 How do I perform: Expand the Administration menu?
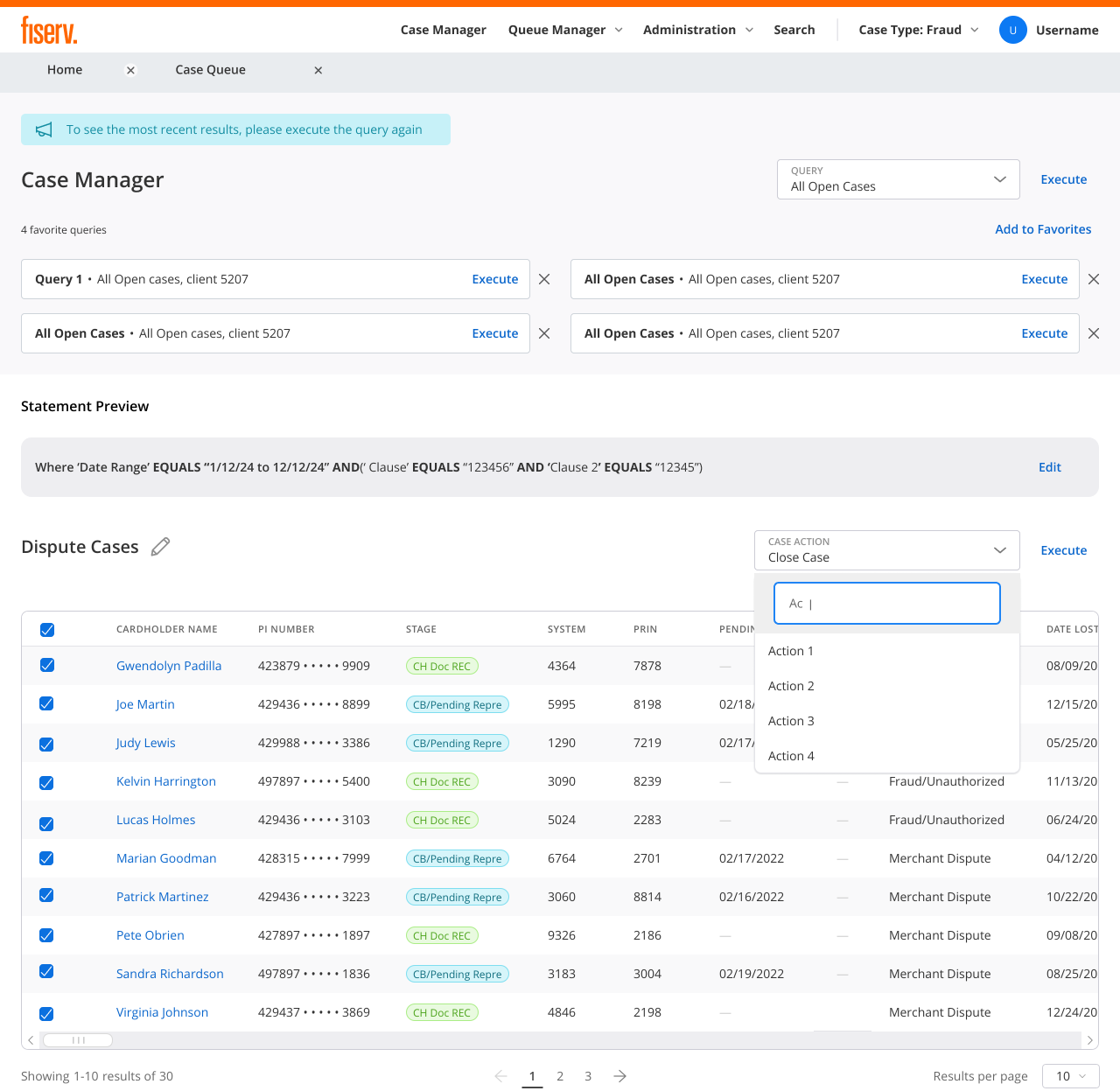[x=697, y=30]
